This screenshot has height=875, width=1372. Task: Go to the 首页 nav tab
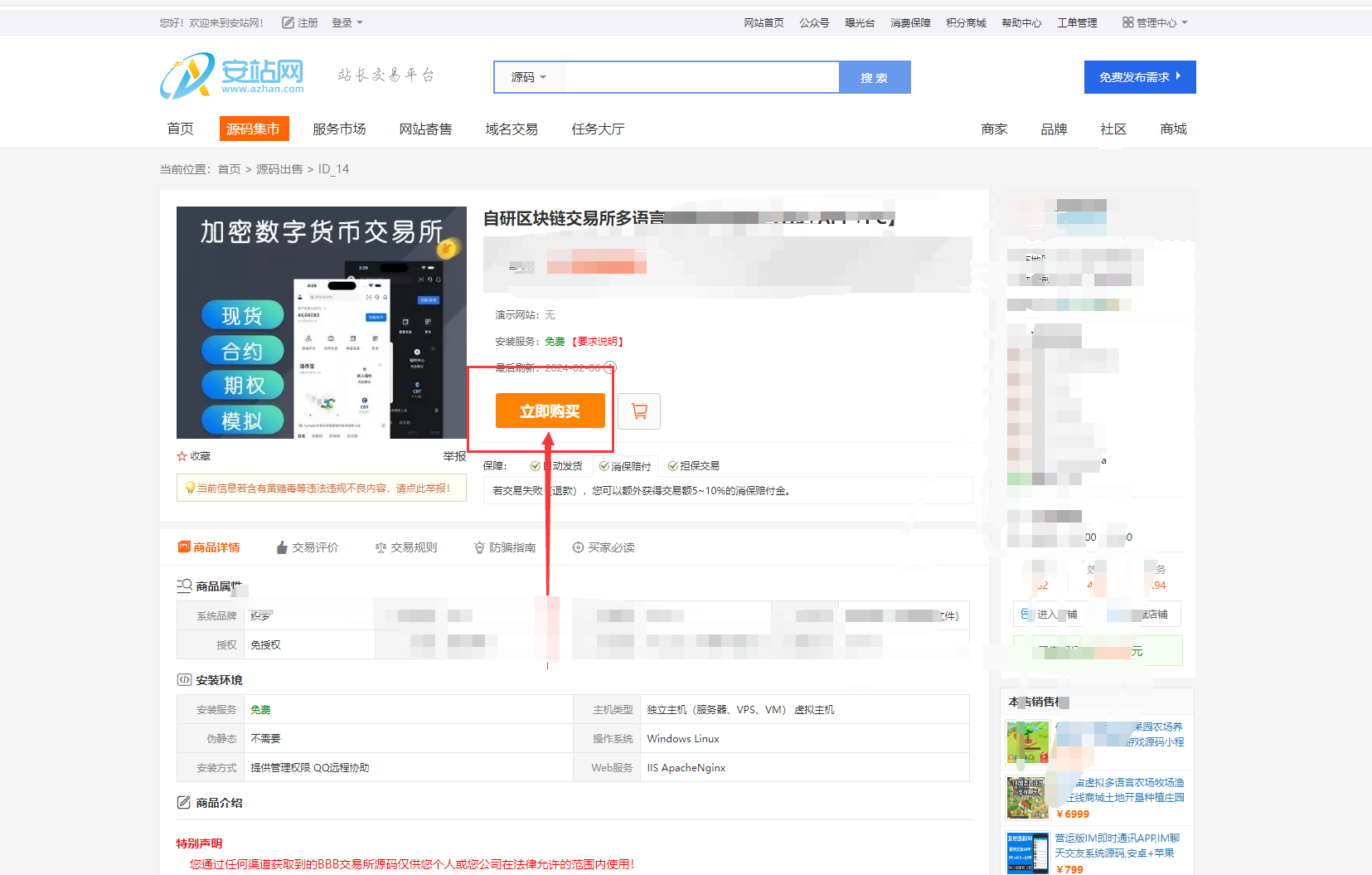coord(180,129)
